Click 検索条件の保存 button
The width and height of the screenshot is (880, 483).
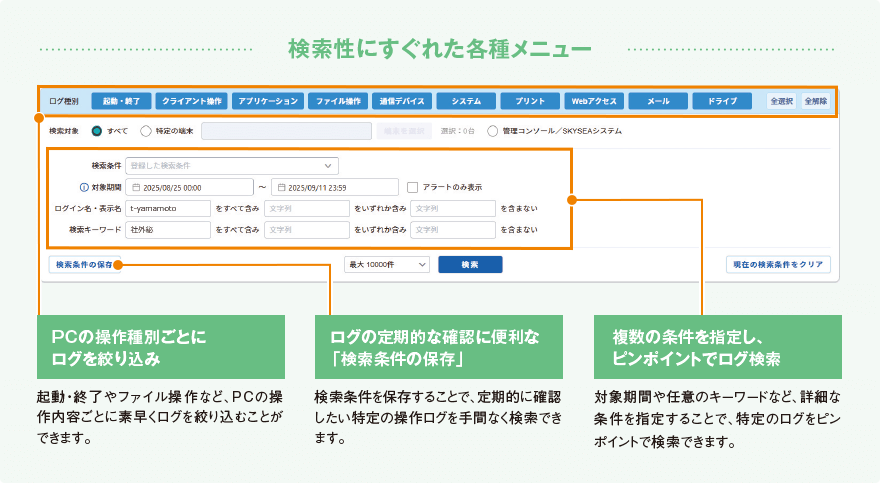coord(84,265)
